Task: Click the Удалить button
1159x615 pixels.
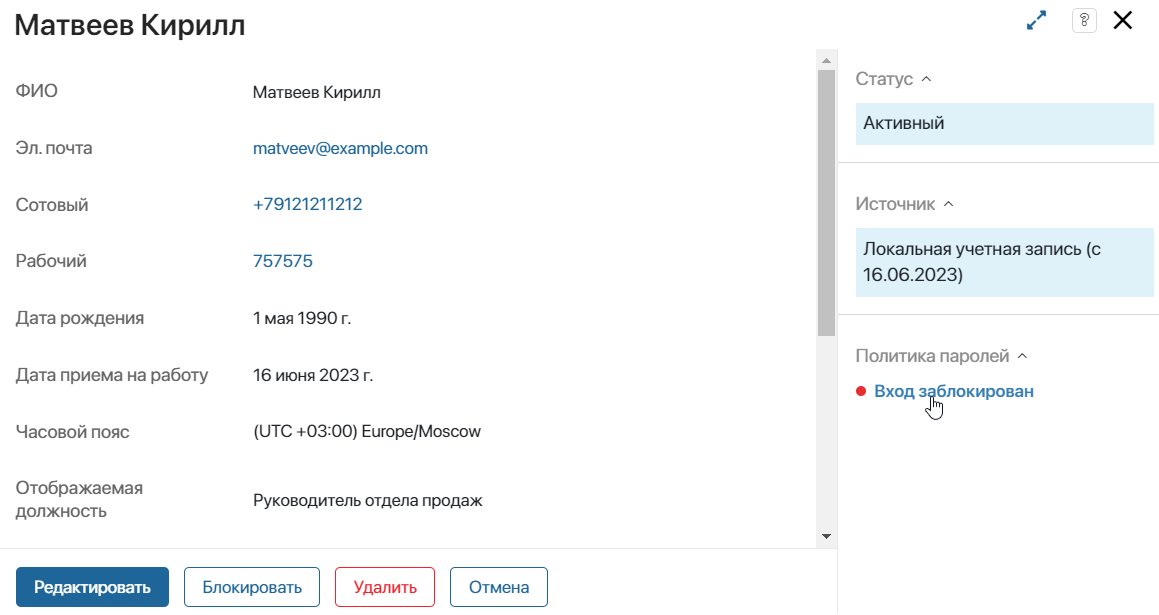Action: pyautogui.click(x=385, y=587)
